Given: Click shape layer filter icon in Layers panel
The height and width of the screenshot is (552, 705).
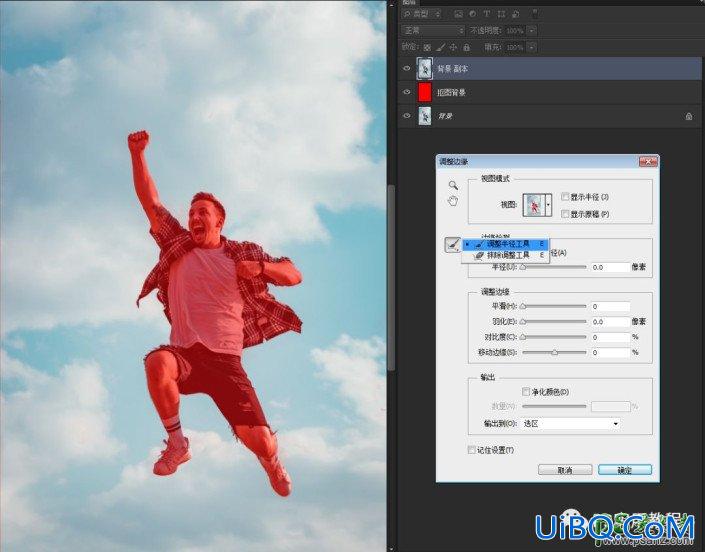Looking at the screenshot, I should (x=501, y=14).
